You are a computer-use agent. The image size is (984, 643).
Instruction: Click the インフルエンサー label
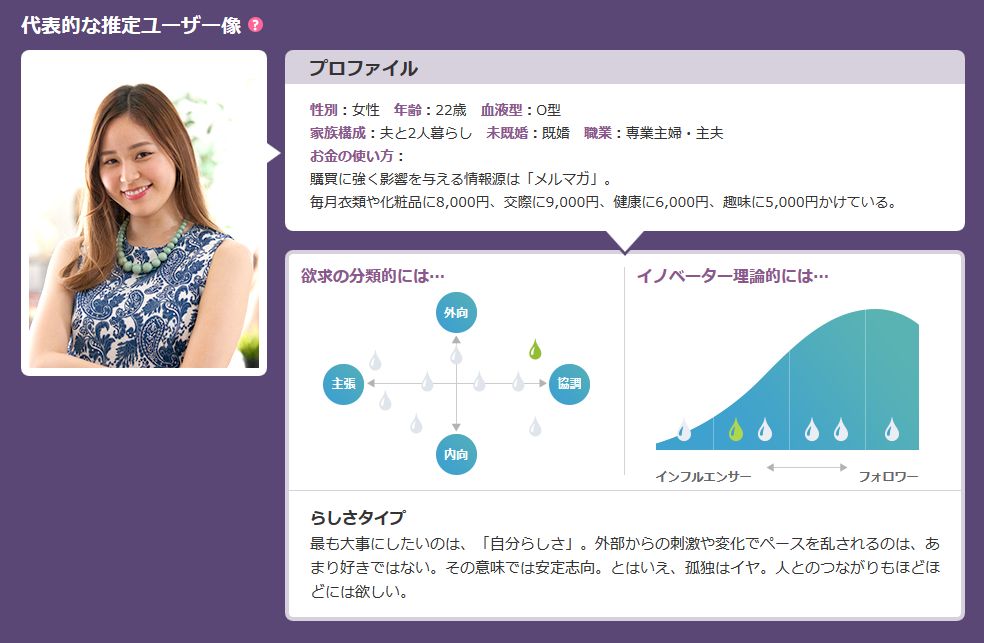[703, 477]
